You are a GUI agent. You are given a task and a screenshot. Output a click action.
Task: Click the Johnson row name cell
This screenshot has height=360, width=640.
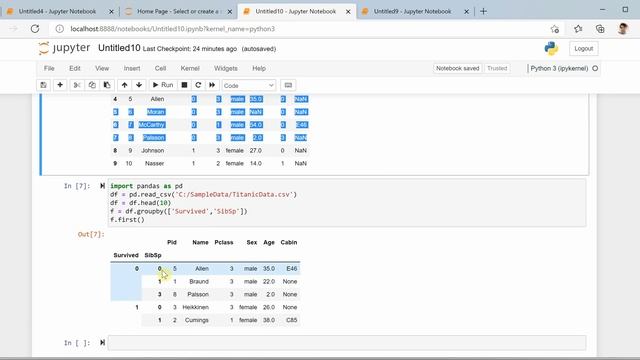click(x=153, y=151)
